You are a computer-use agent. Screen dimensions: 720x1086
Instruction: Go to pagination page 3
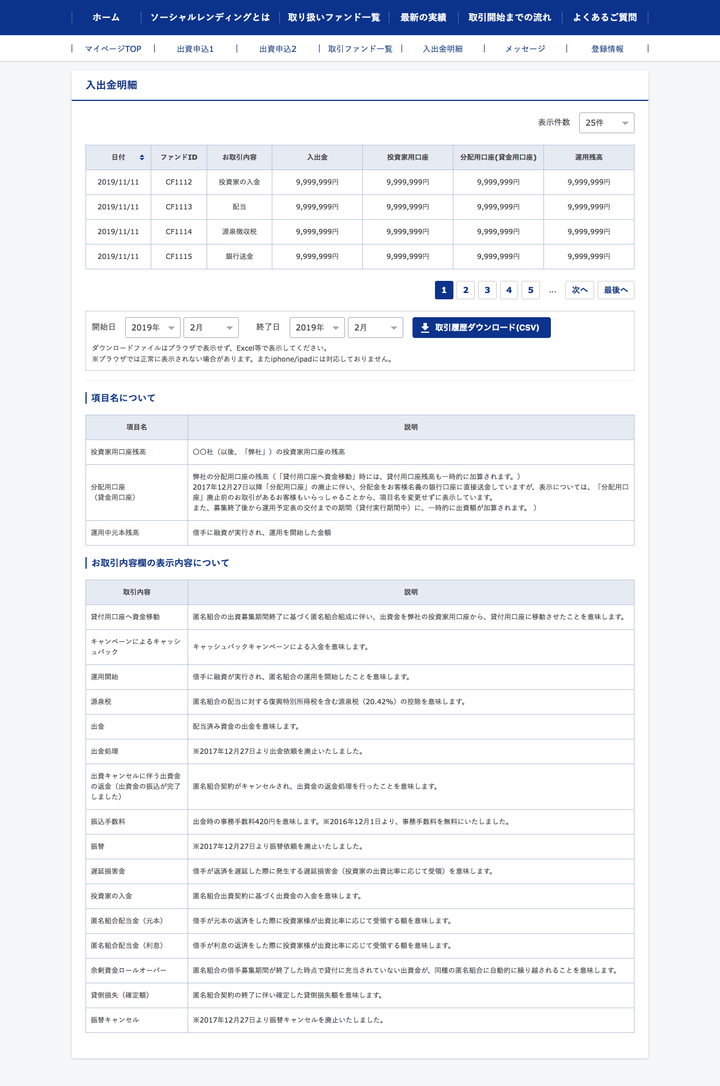[487, 290]
